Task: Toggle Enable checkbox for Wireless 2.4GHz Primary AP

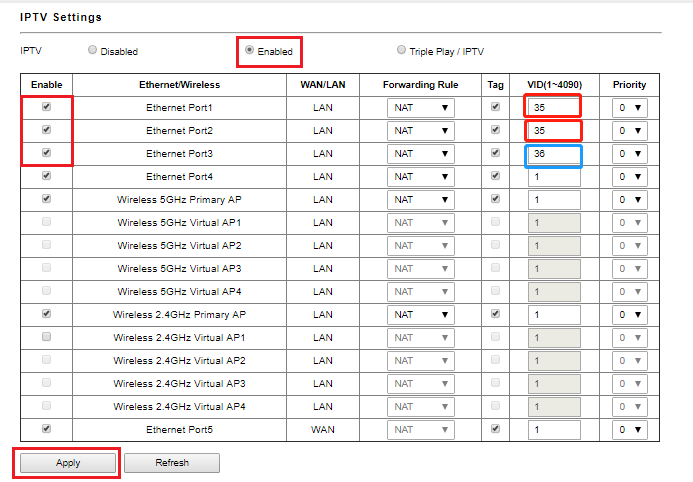Action: pos(46,314)
